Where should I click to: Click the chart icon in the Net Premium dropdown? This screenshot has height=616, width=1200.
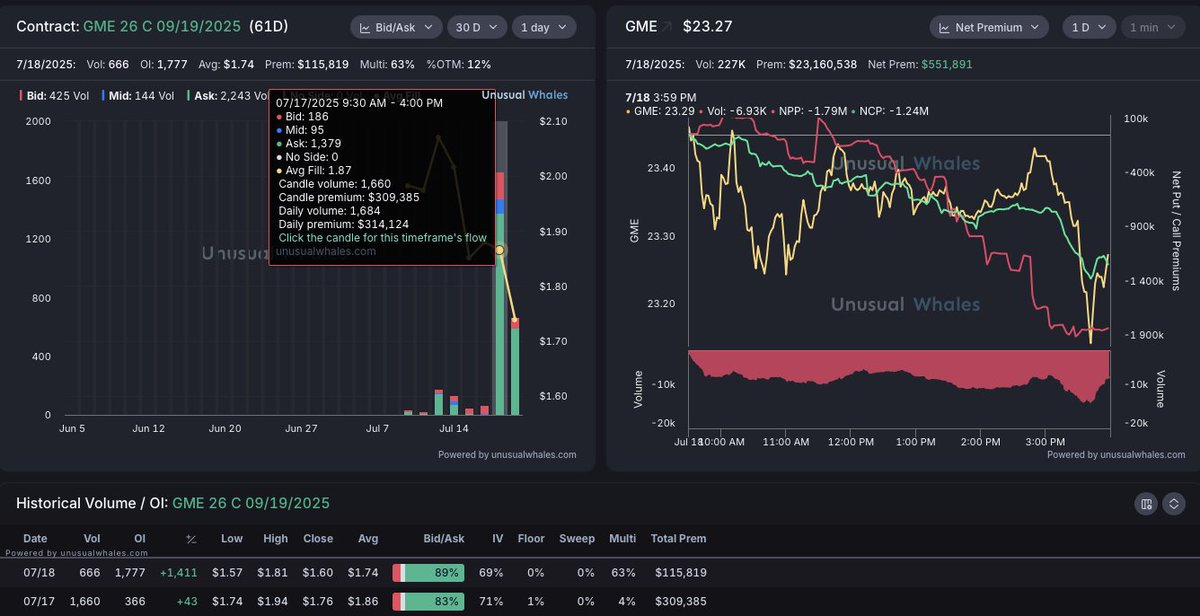943,27
